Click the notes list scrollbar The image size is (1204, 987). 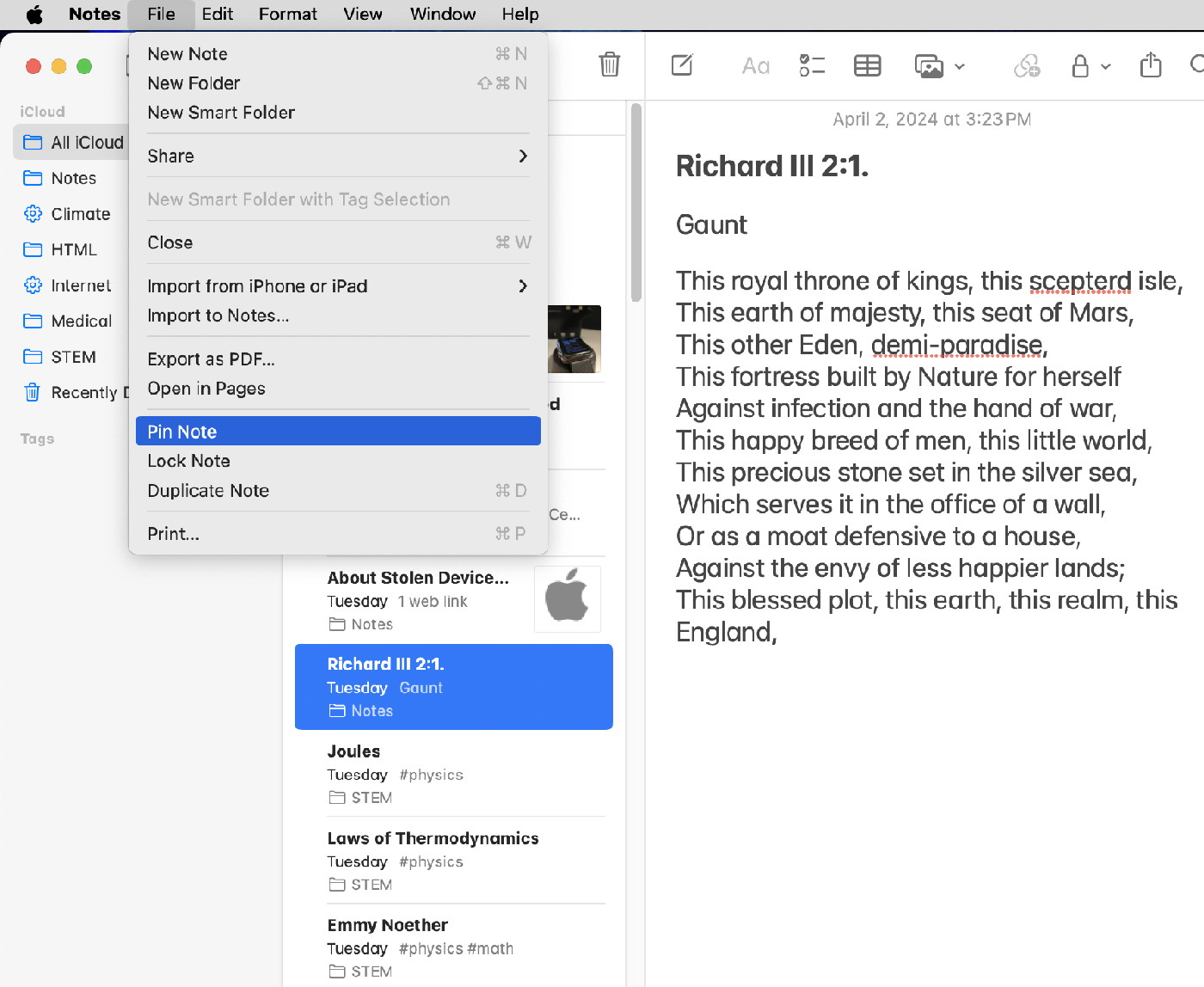[x=636, y=203]
